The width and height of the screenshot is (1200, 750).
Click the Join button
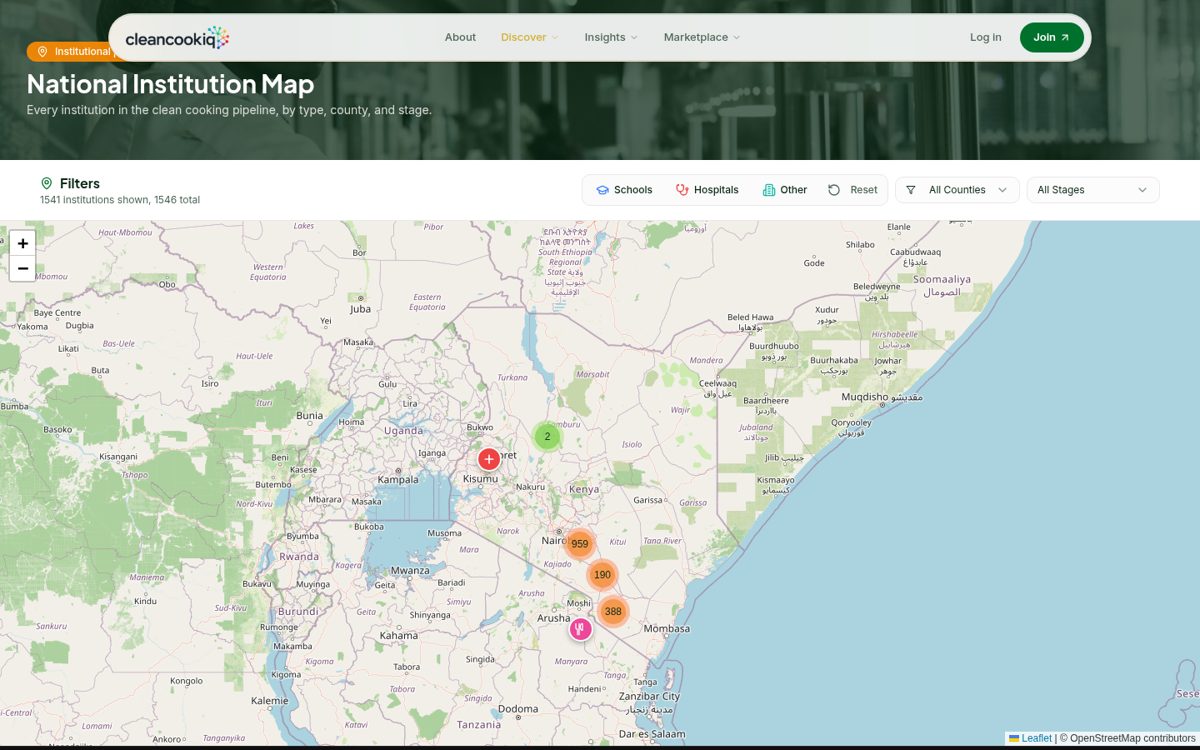pos(1051,37)
